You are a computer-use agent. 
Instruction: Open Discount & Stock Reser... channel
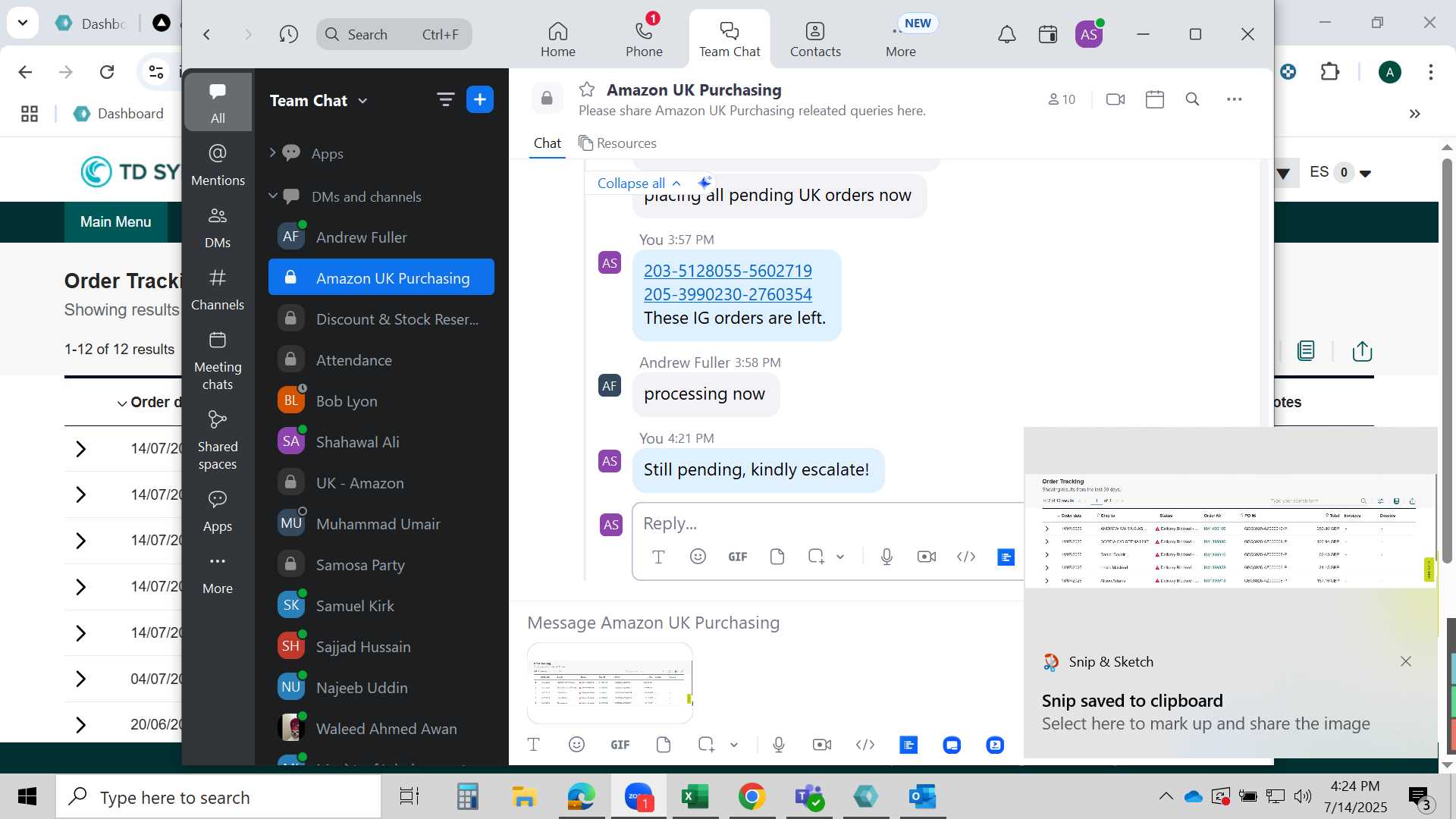point(381,318)
